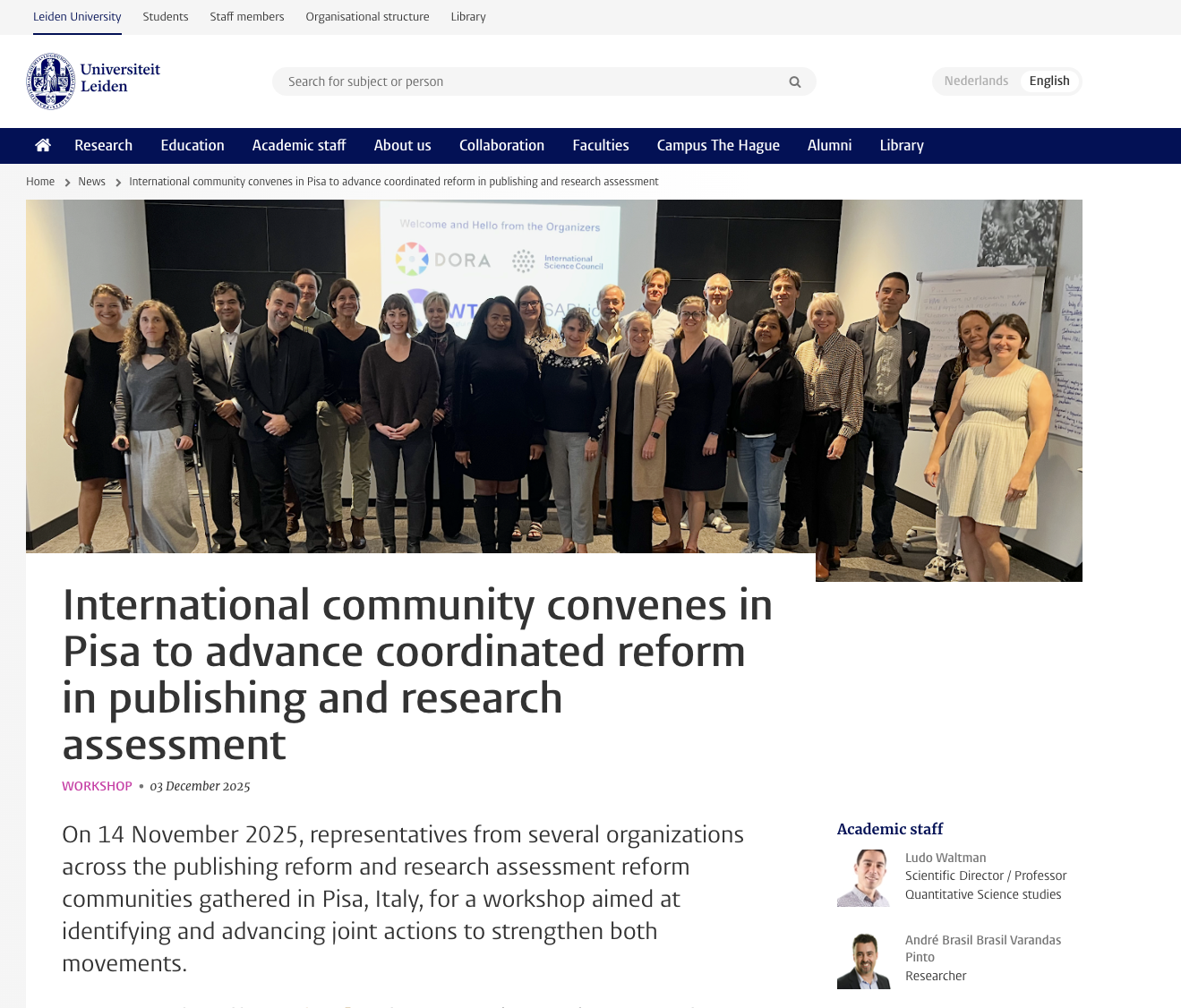Open the Research menu
This screenshot has height=1008, width=1181.
[x=103, y=145]
